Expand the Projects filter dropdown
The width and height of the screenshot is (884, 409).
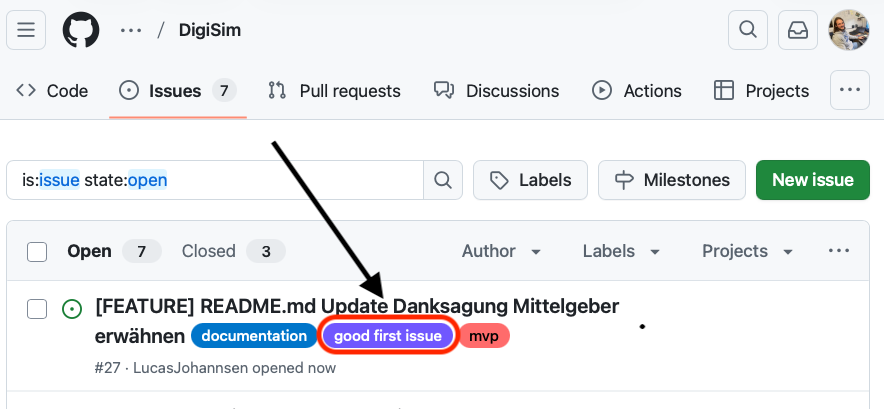pos(747,251)
